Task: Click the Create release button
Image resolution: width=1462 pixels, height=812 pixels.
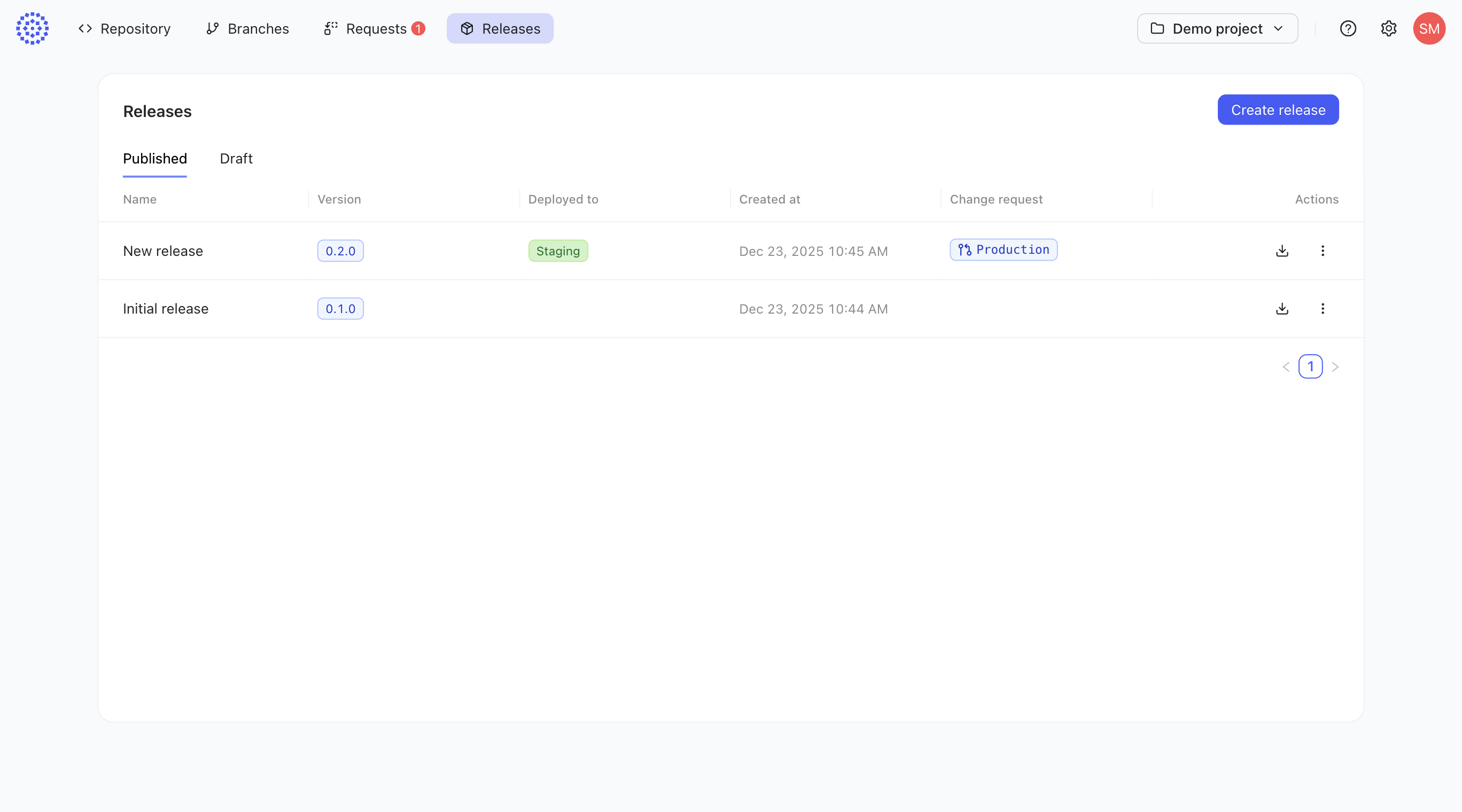Action: click(1278, 110)
